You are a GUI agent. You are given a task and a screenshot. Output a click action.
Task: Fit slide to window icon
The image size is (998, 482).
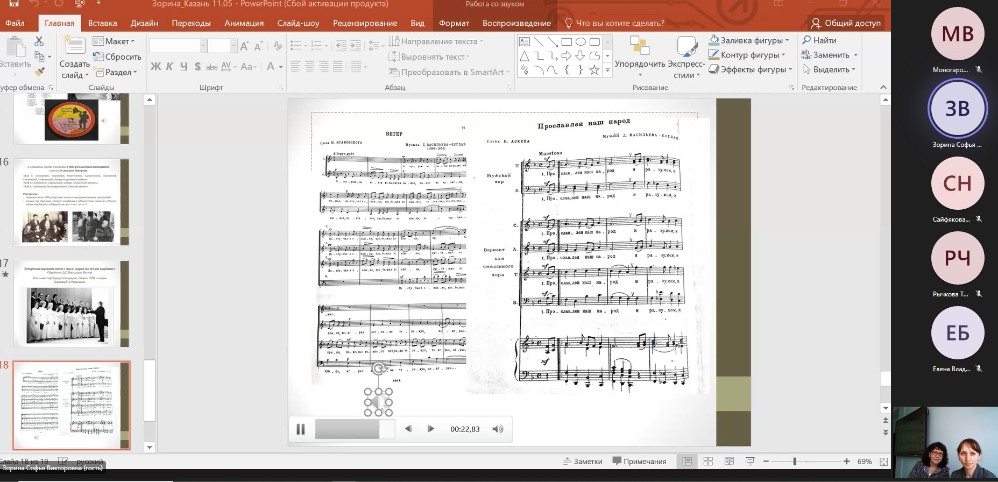pos(884,462)
